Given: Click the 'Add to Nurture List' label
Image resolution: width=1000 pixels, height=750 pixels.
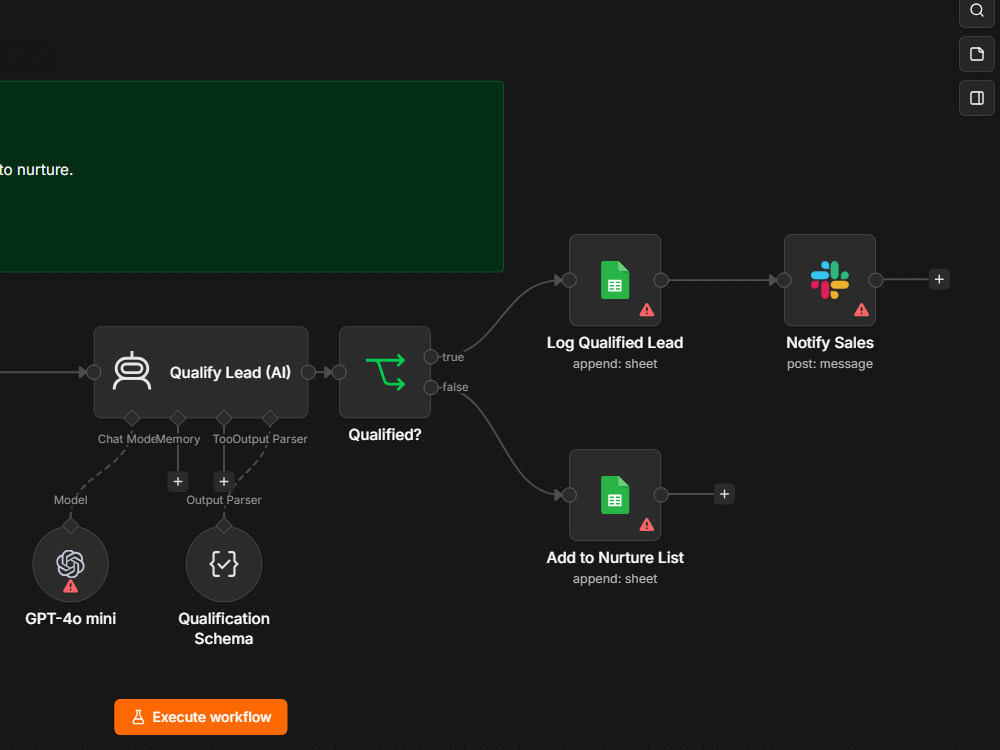Looking at the screenshot, I should click(615, 558).
